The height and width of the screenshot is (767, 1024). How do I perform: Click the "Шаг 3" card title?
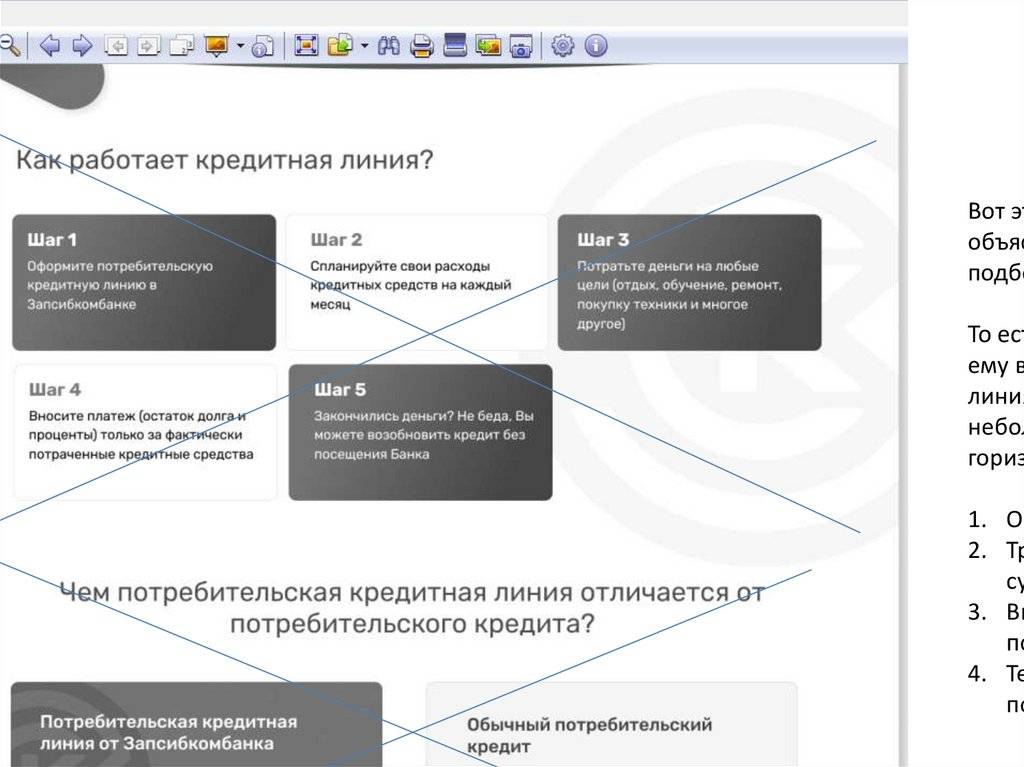[603, 240]
